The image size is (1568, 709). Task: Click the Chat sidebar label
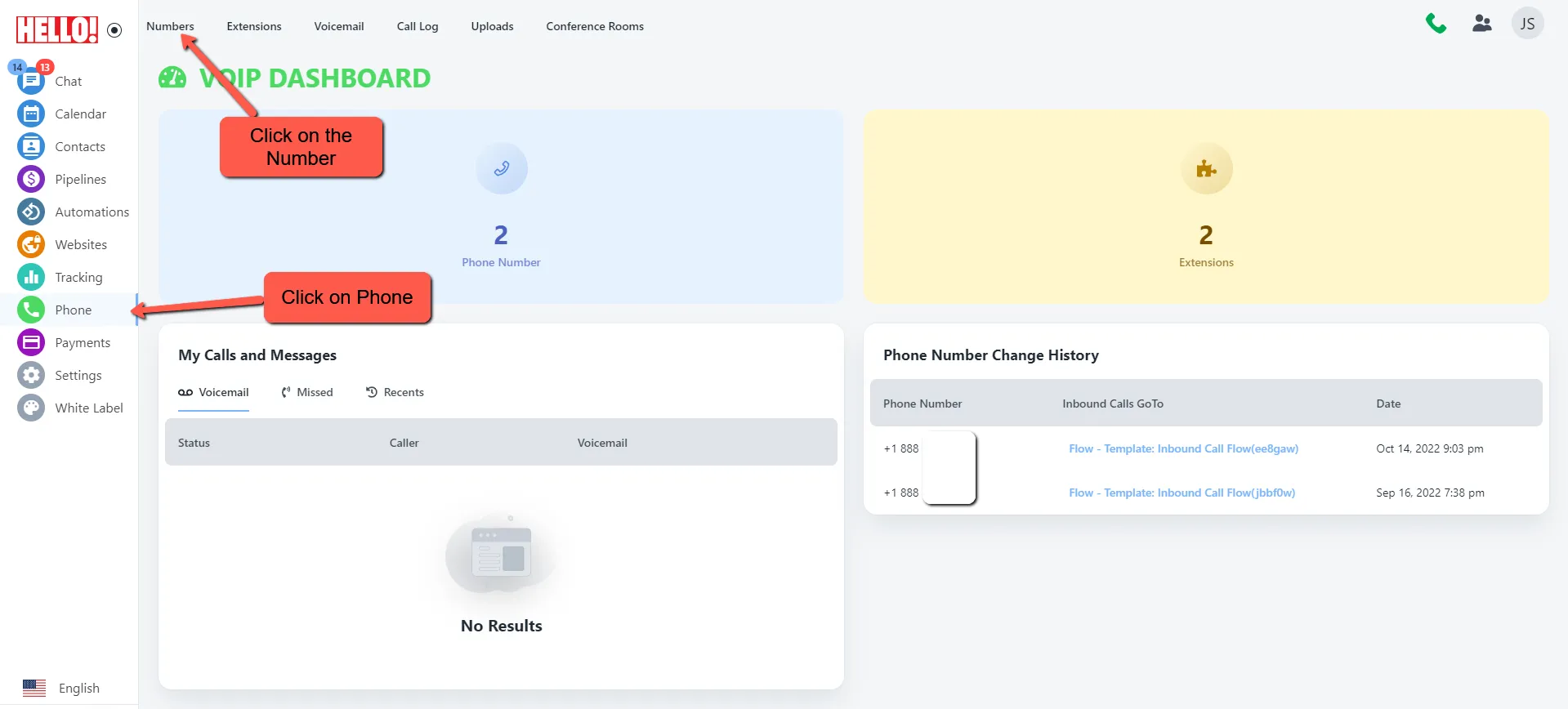pos(69,82)
